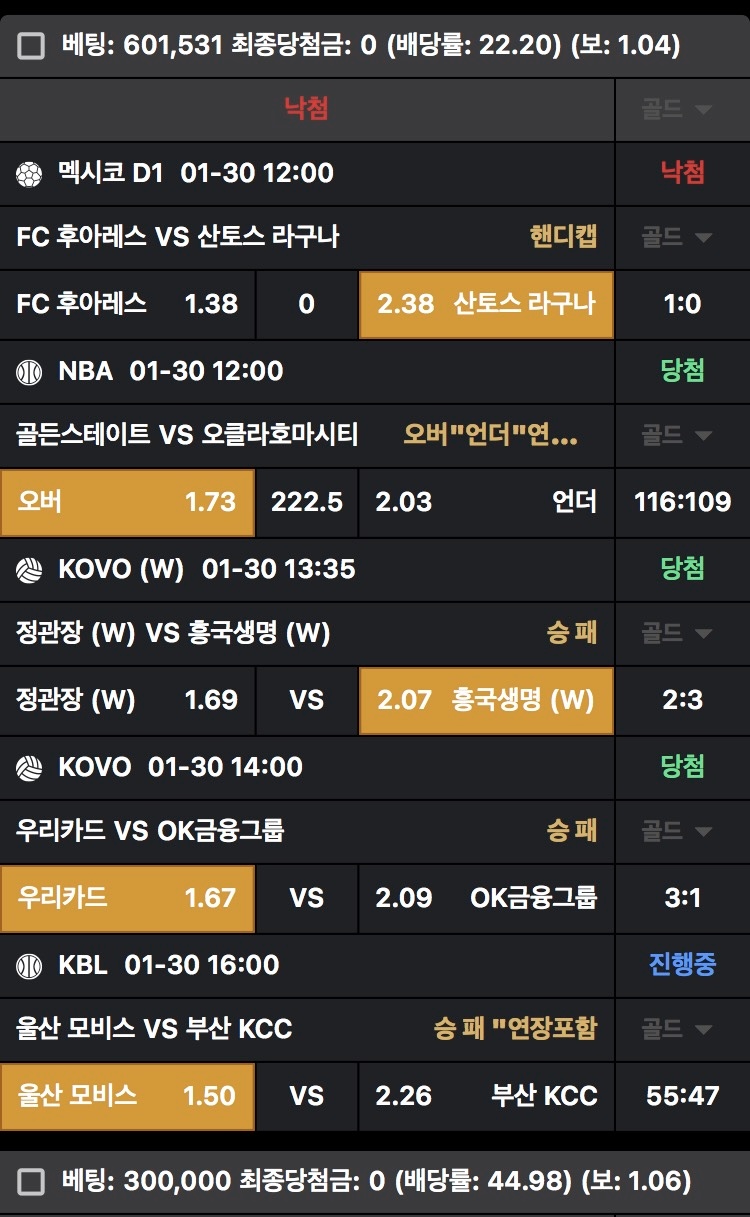Click the volleyball icon beside KOVO (W)
The width and height of the screenshot is (750, 1217).
click(28, 570)
